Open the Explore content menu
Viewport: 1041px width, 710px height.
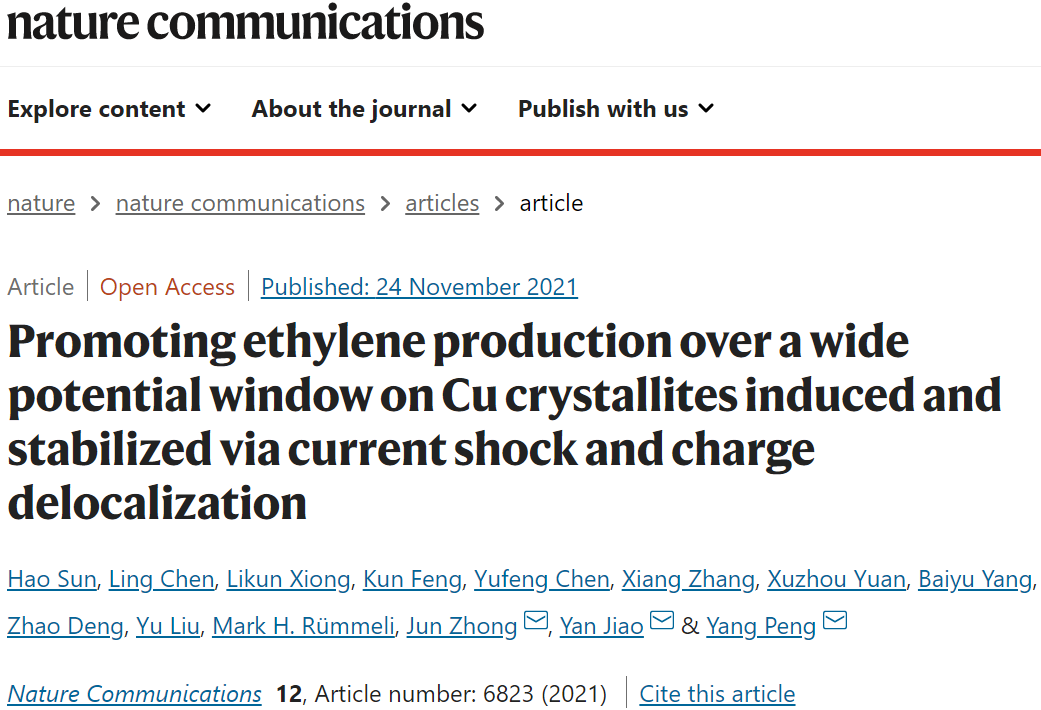point(109,109)
